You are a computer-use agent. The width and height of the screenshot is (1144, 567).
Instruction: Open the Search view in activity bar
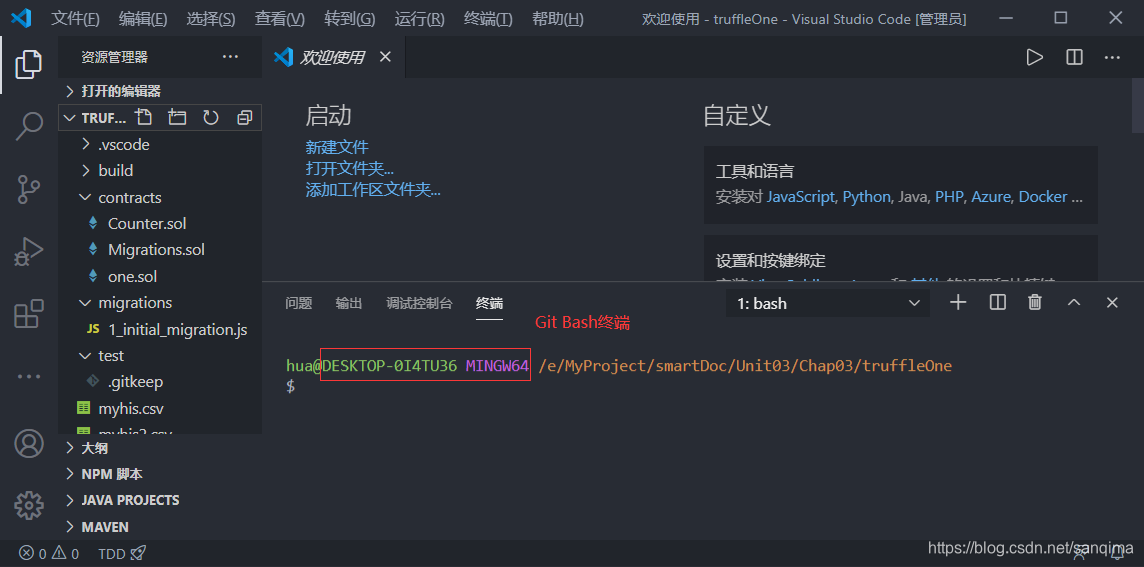click(28, 126)
